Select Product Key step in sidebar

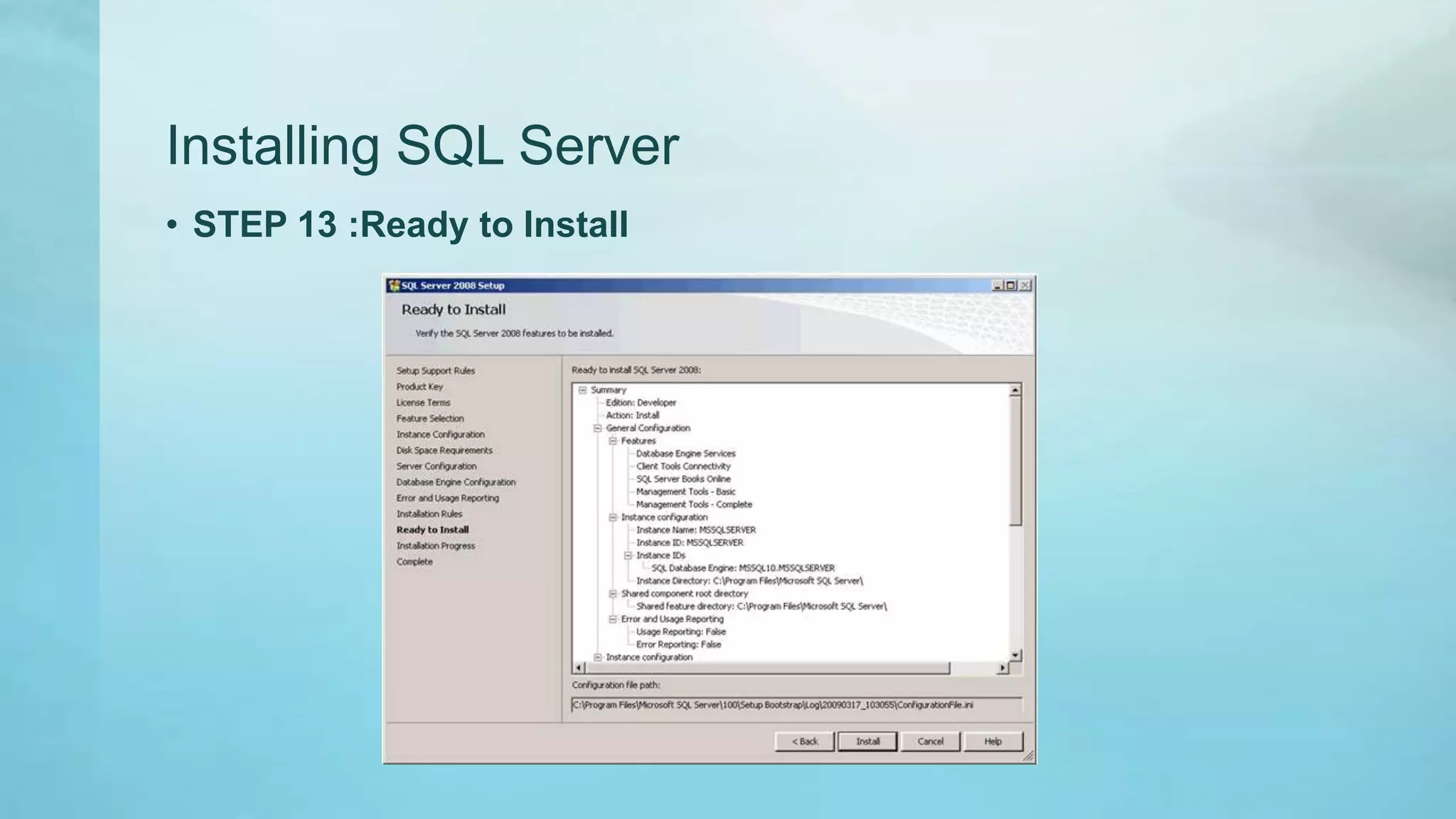(419, 387)
